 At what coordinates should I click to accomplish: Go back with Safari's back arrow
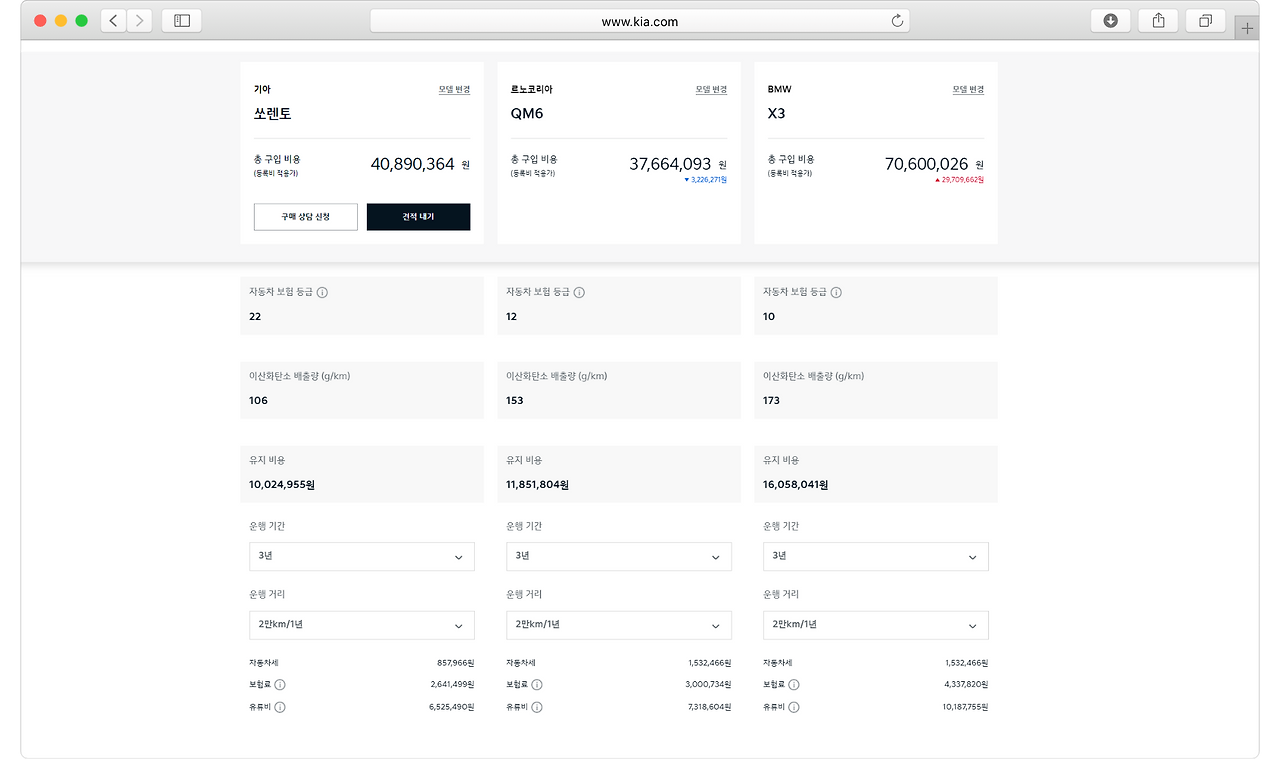pos(114,20)
